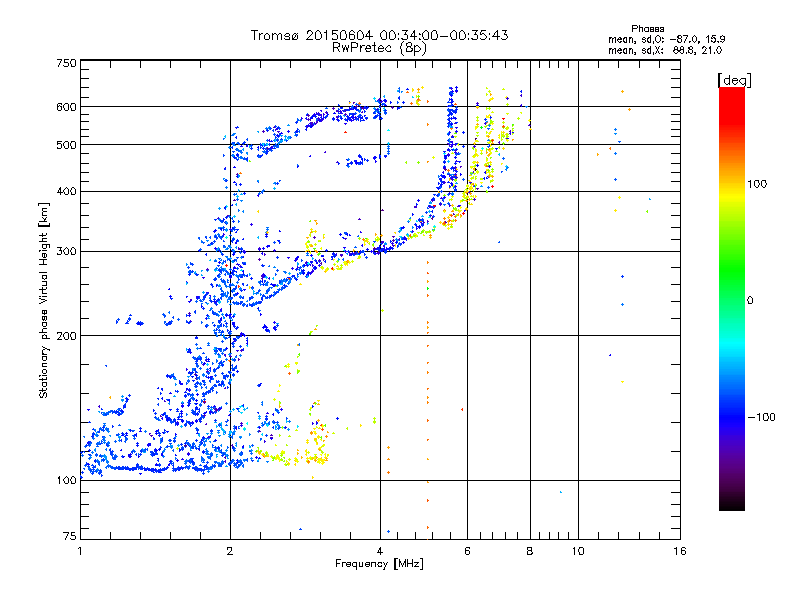Click the x-axis tick label '8'
Viewport: 800px width, 600px height.
pyautogui.click(x=530, y=551)
